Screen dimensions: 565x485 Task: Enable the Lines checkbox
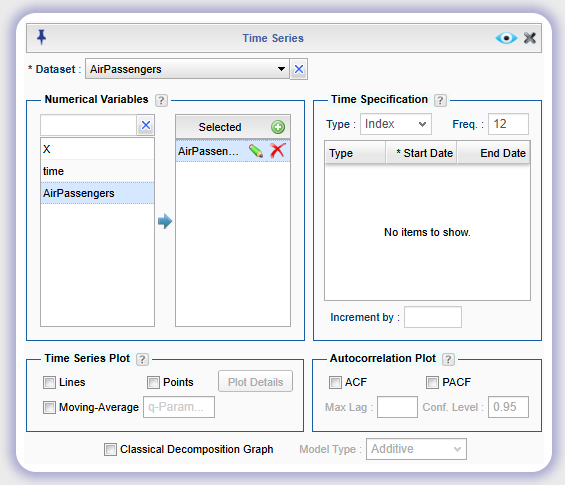tap(49, 382)
